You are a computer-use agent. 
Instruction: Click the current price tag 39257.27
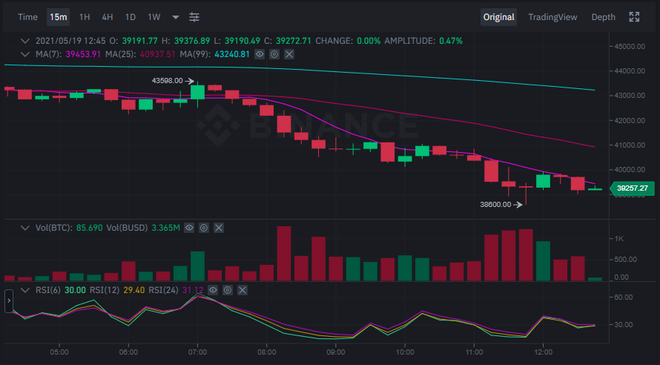(x=632, y=188)
